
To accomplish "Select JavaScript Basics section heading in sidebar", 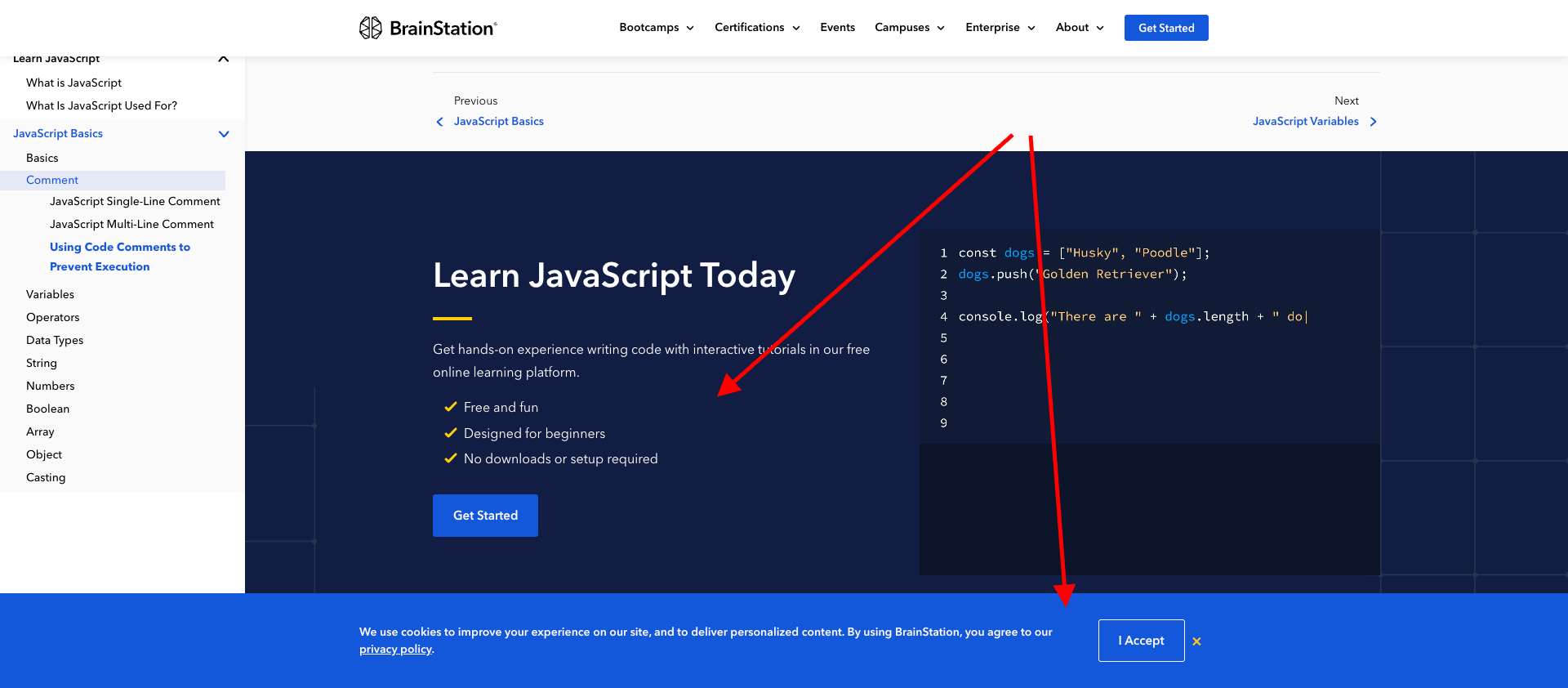I will (x=58, y=133).
